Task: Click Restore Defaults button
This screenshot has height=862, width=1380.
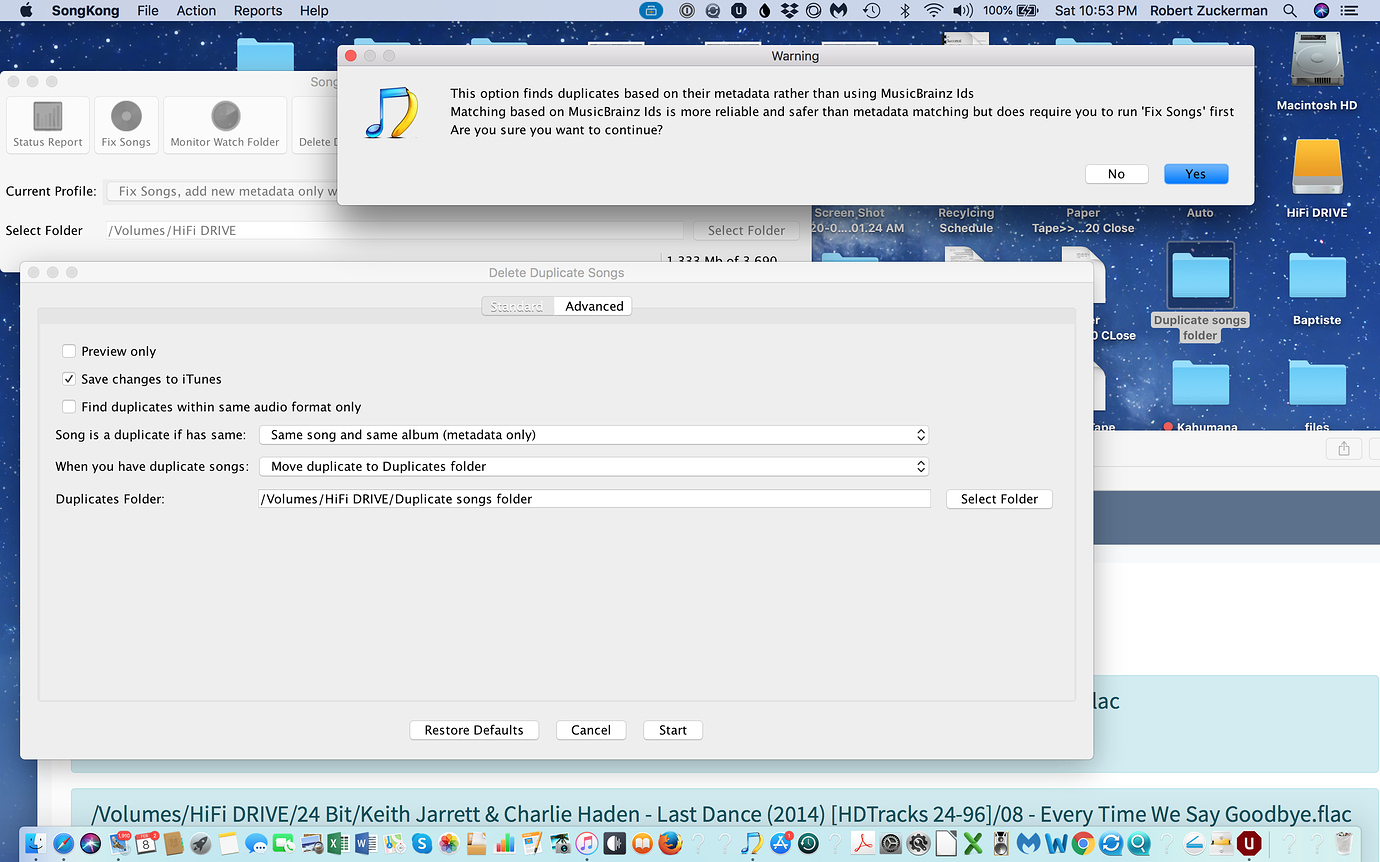Action: [474, 730]
